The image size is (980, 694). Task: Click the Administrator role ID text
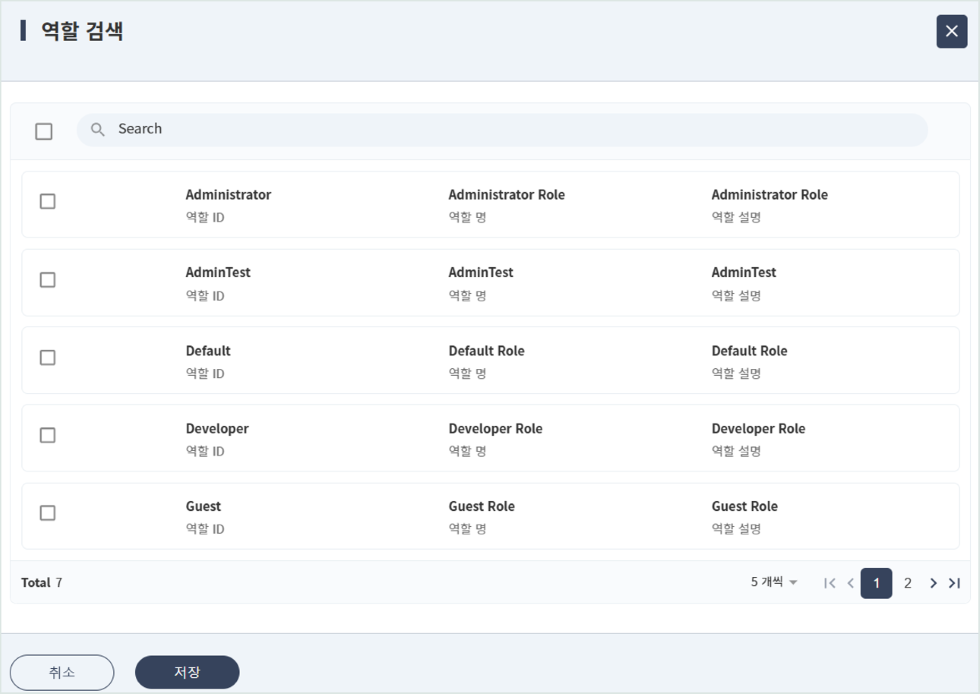click(x=228, y=195)
